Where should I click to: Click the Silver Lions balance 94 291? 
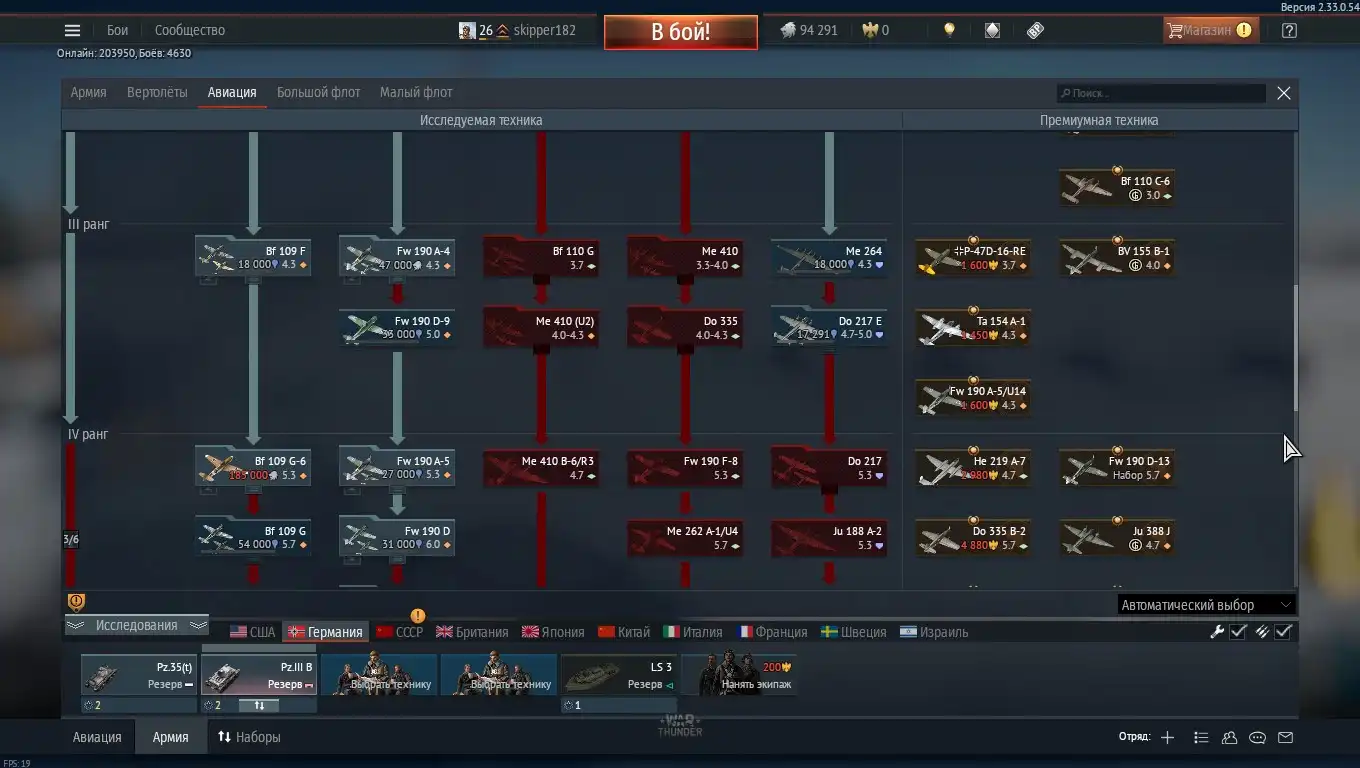(x=809, y=30)
